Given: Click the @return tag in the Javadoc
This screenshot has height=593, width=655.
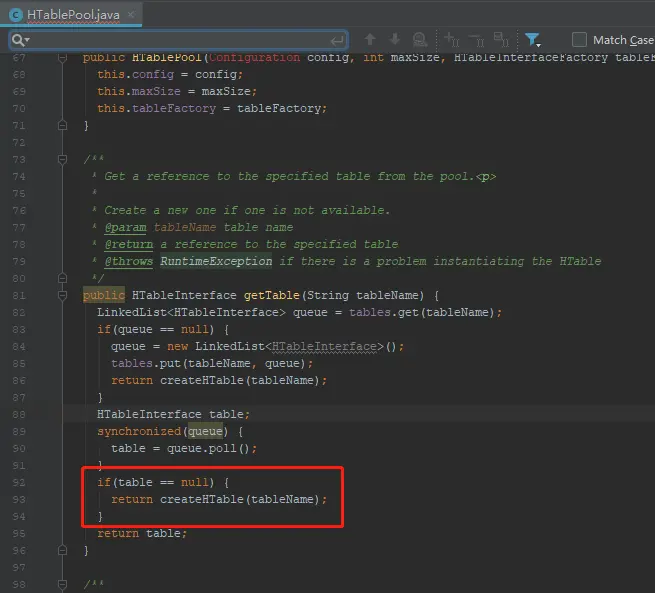Looking at the screenshot, I should (x=129, y=244).
